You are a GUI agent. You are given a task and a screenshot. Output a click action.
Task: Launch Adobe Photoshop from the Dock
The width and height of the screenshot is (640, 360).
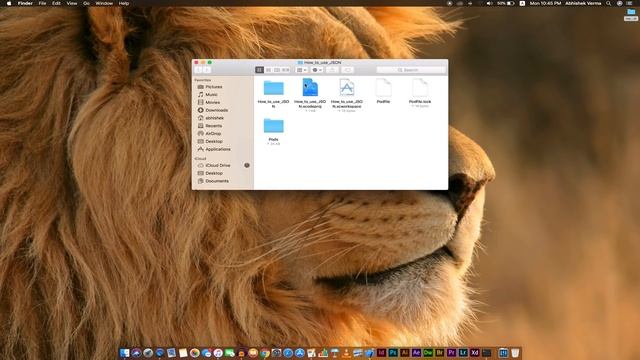click(393, 353)
